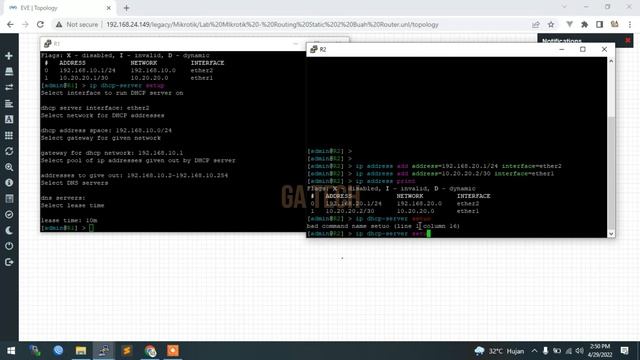Click the R2 terminal vertical scrollbar thumb

[x=611, y=173]
